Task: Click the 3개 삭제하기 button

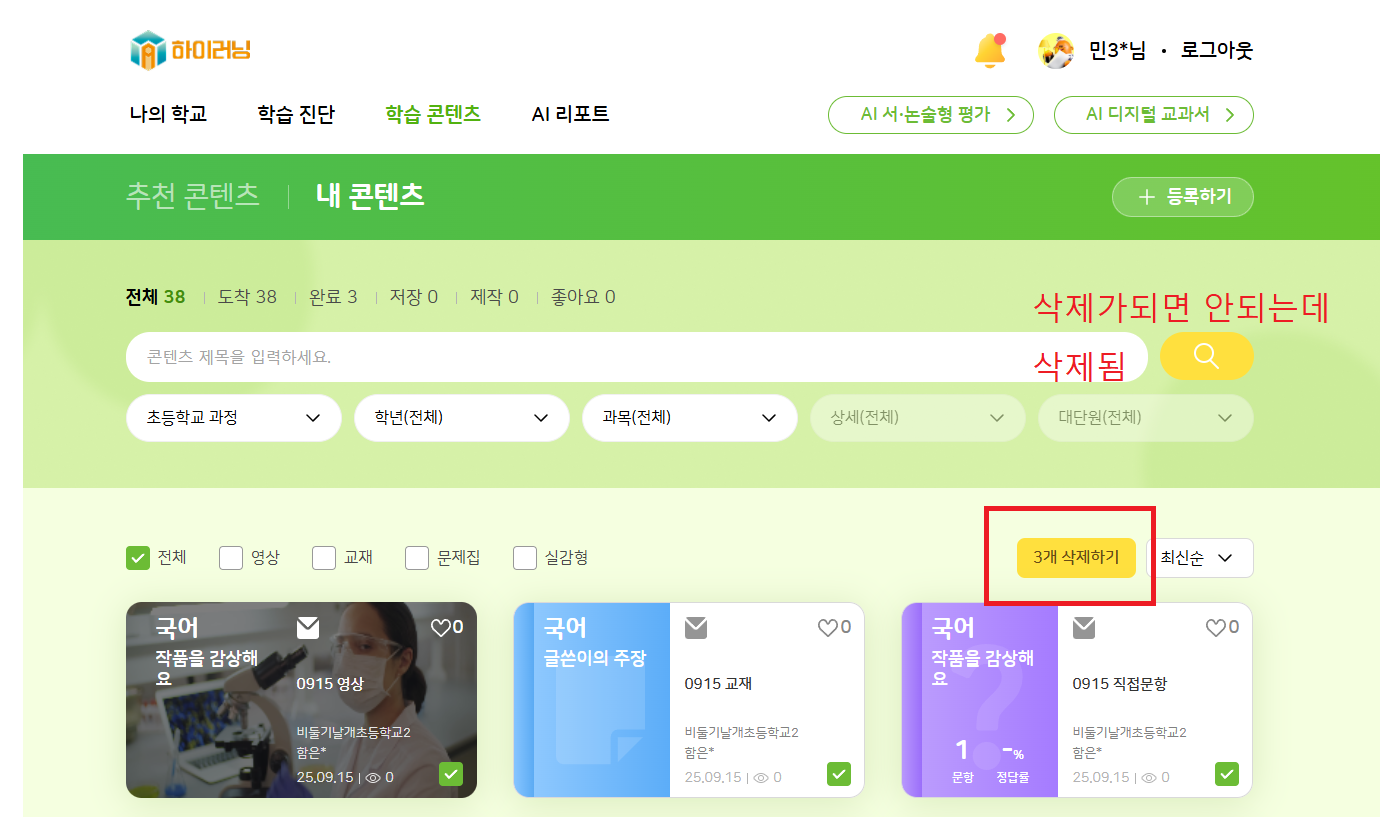Action: point(1076,558)
